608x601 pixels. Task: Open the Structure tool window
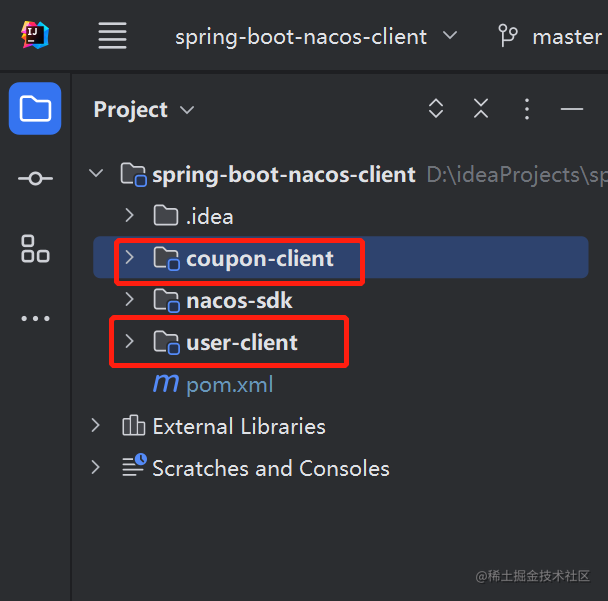pos(35,249)
